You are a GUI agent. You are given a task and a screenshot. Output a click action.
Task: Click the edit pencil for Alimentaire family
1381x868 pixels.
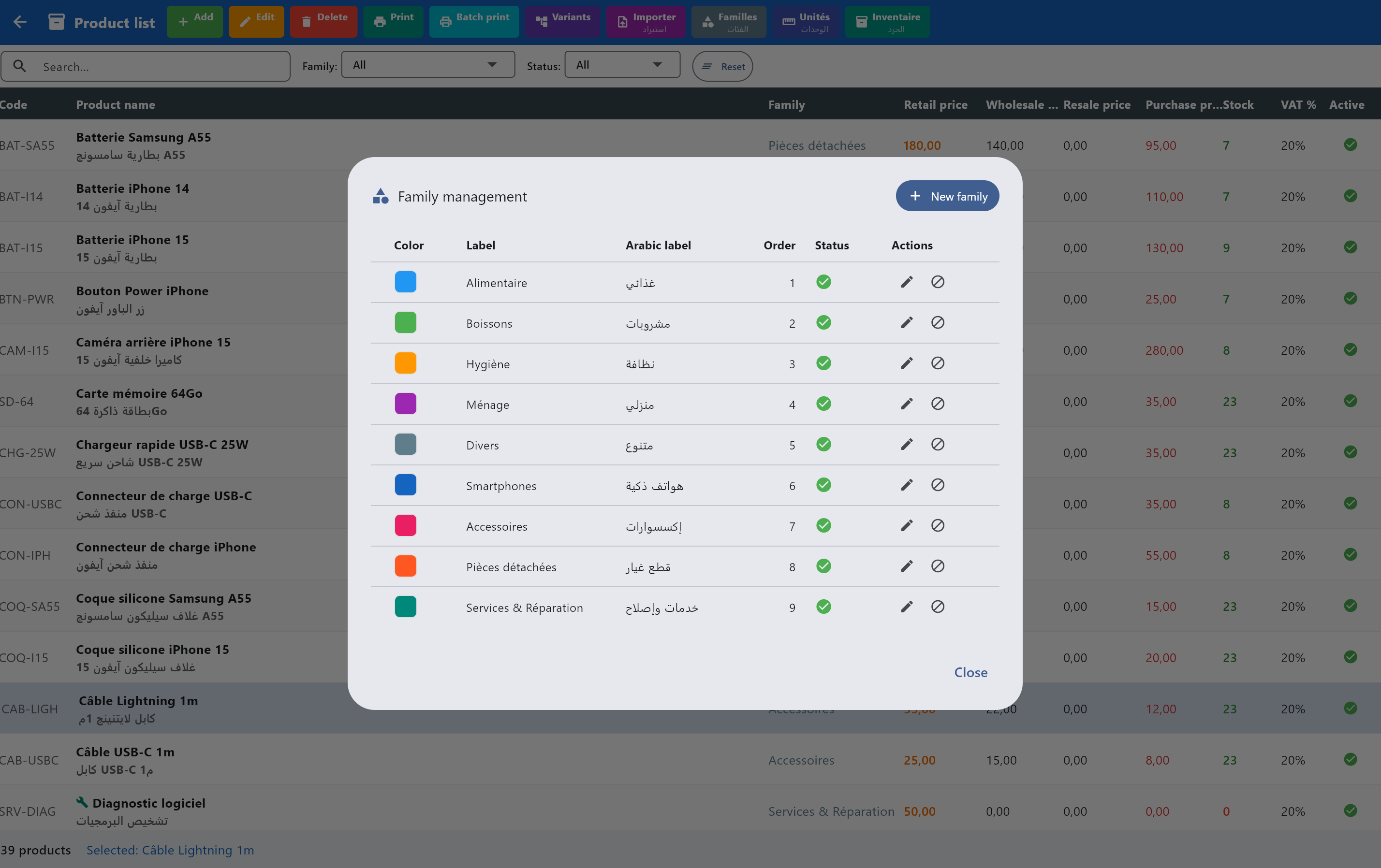point(906,282)
